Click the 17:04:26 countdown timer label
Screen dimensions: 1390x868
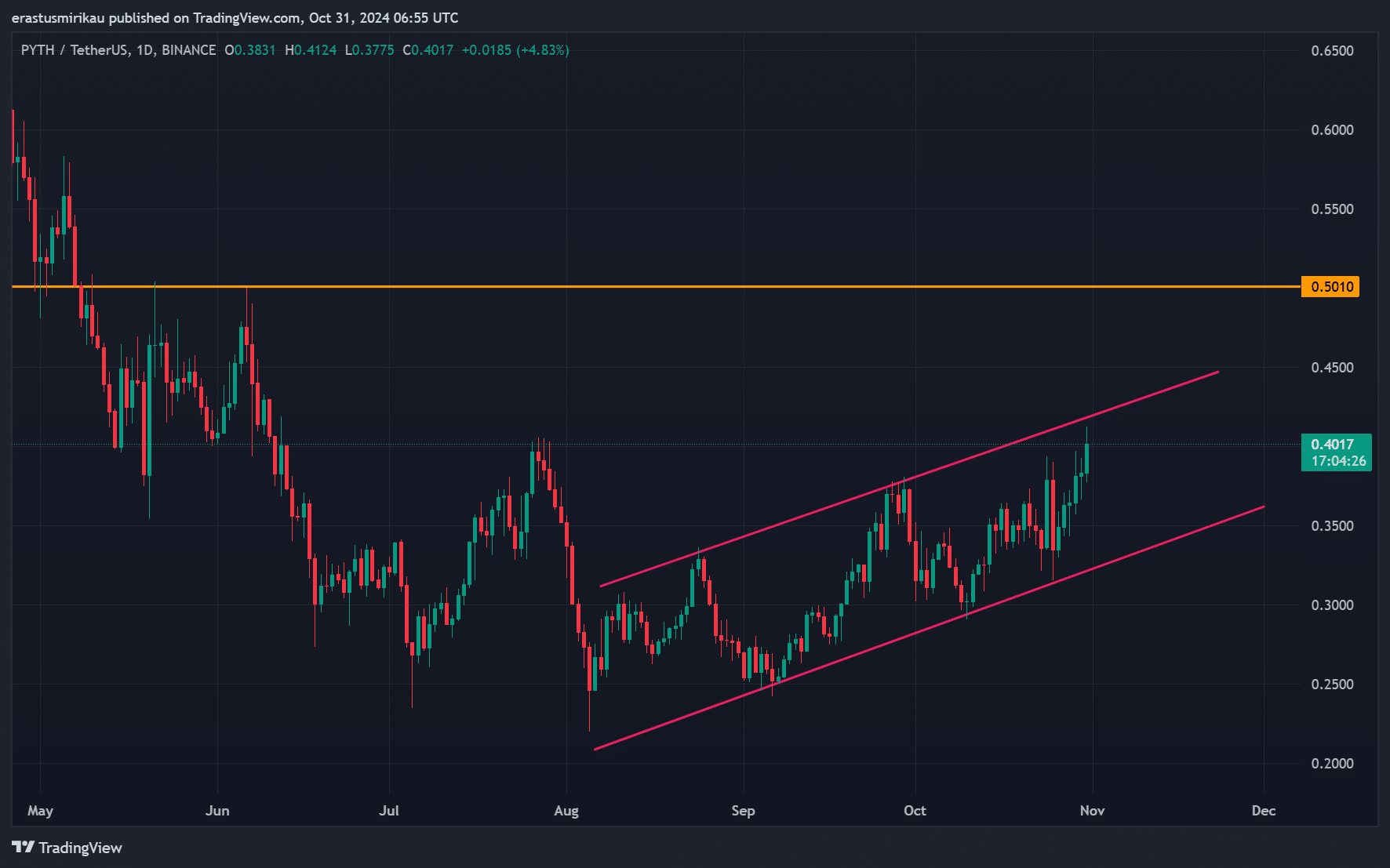[1338, 461]
